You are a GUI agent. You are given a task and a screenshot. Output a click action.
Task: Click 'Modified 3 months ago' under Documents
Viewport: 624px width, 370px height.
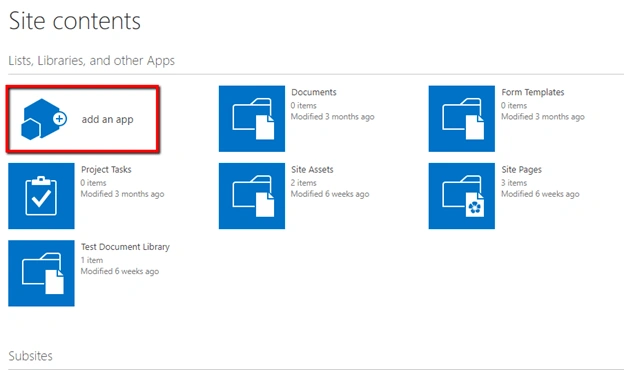[x=333, y=117]
